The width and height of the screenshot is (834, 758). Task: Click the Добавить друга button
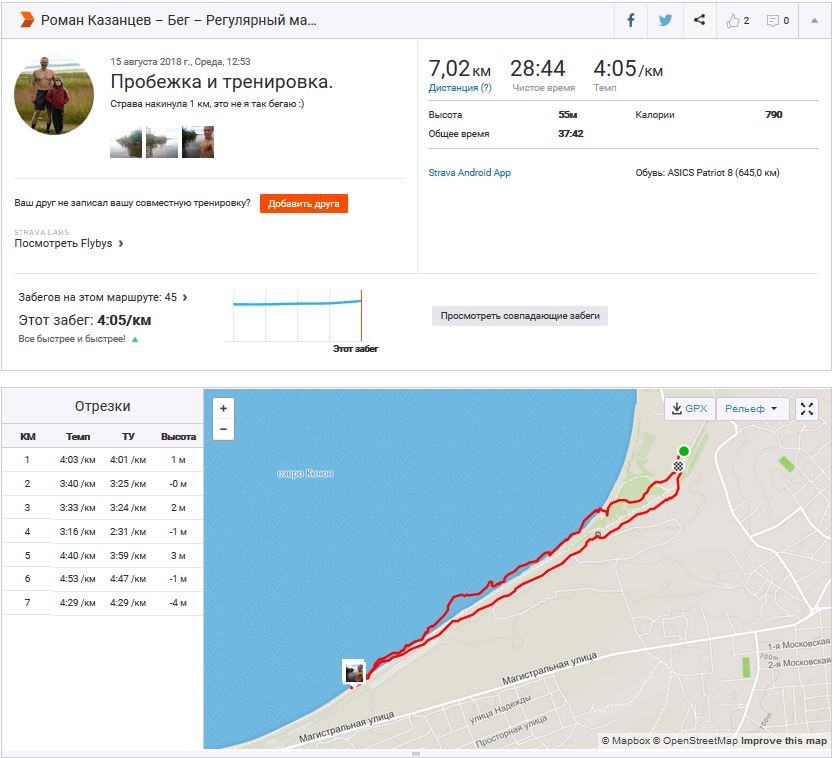304,204
